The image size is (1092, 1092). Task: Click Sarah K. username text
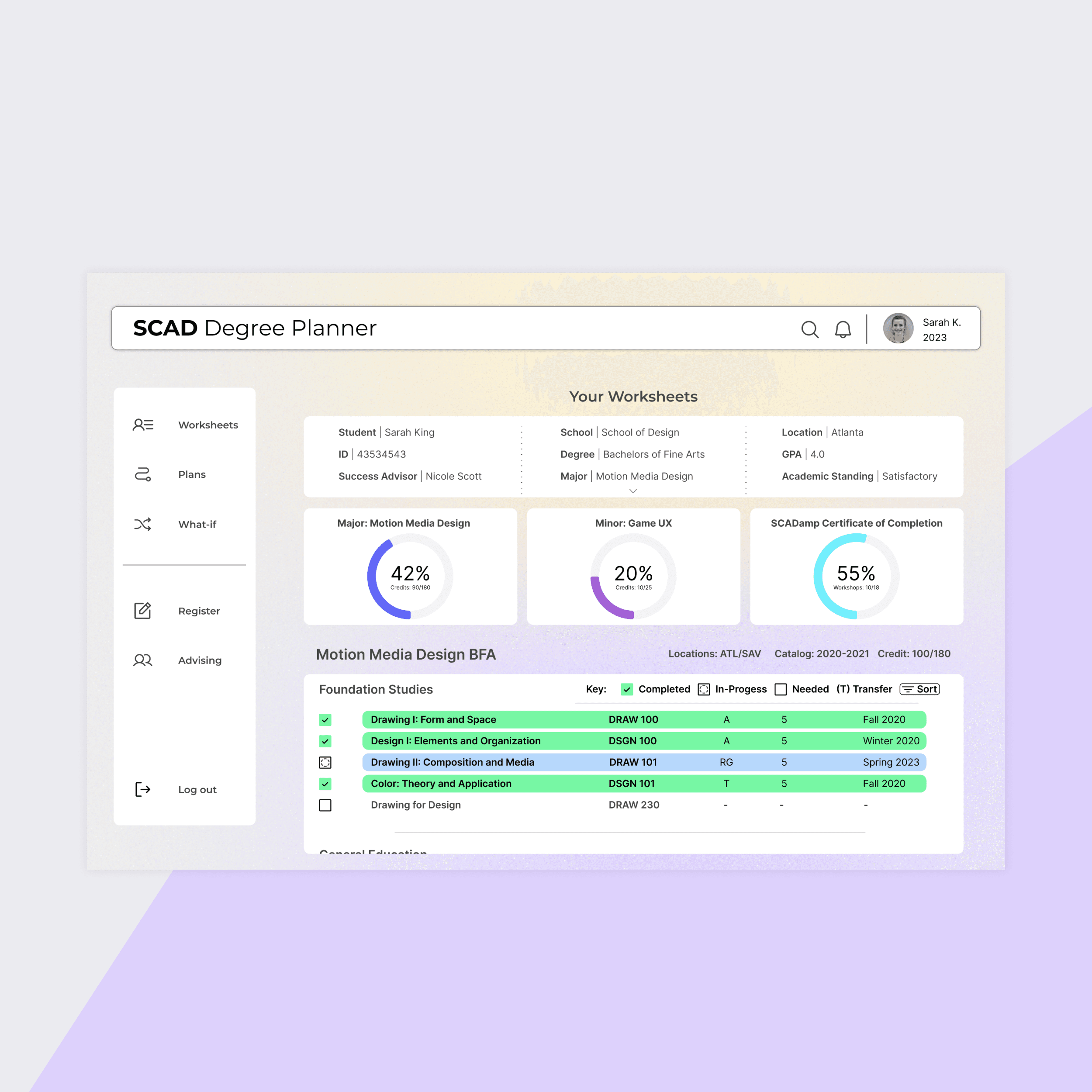[x=942, y=322]
